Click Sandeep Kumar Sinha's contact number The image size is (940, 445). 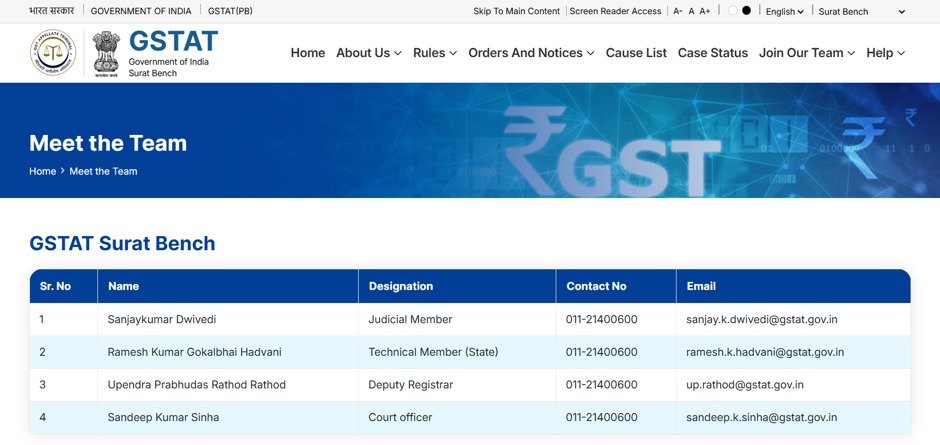click(601, 417)
